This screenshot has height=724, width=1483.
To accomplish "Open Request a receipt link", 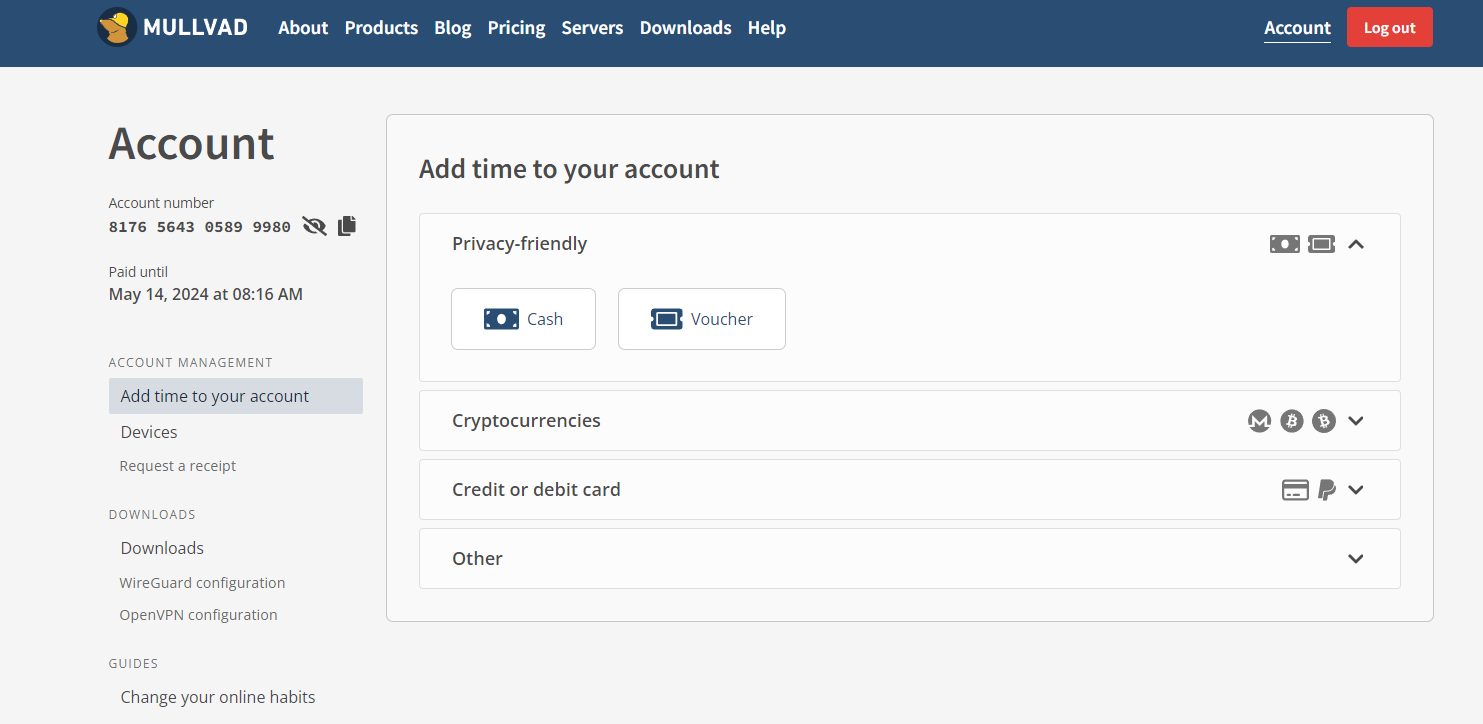I will (178, 466).
